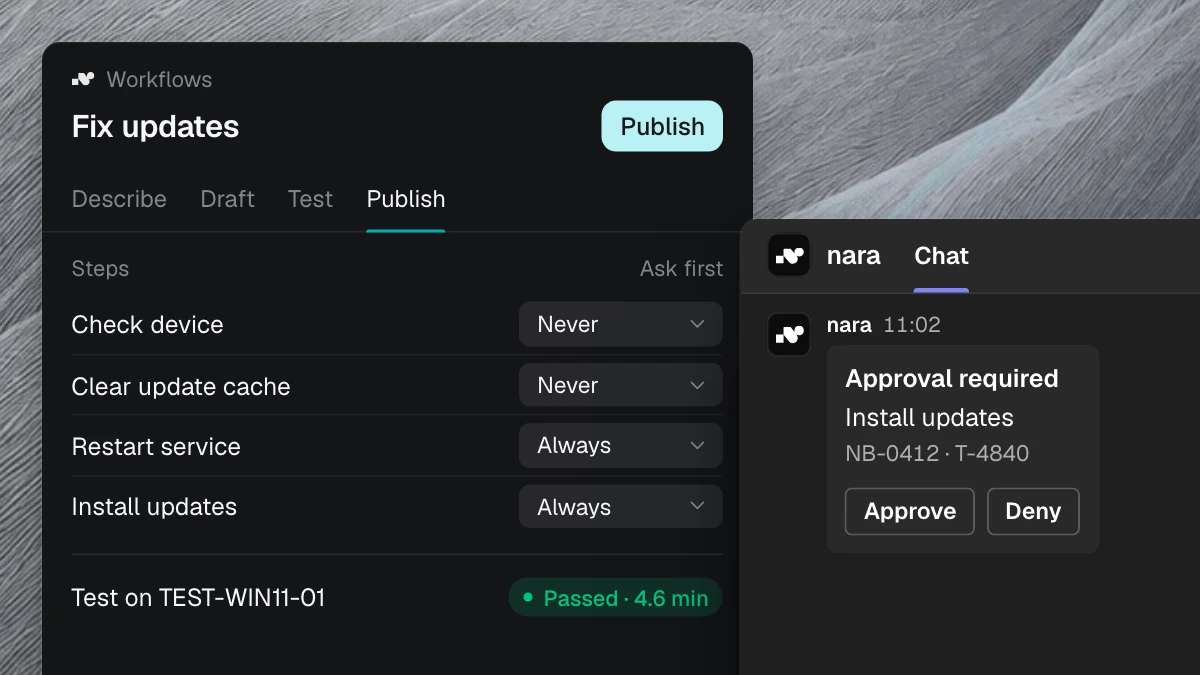Click the Publish button
The image size is (1200, 675).
[662, 126]
